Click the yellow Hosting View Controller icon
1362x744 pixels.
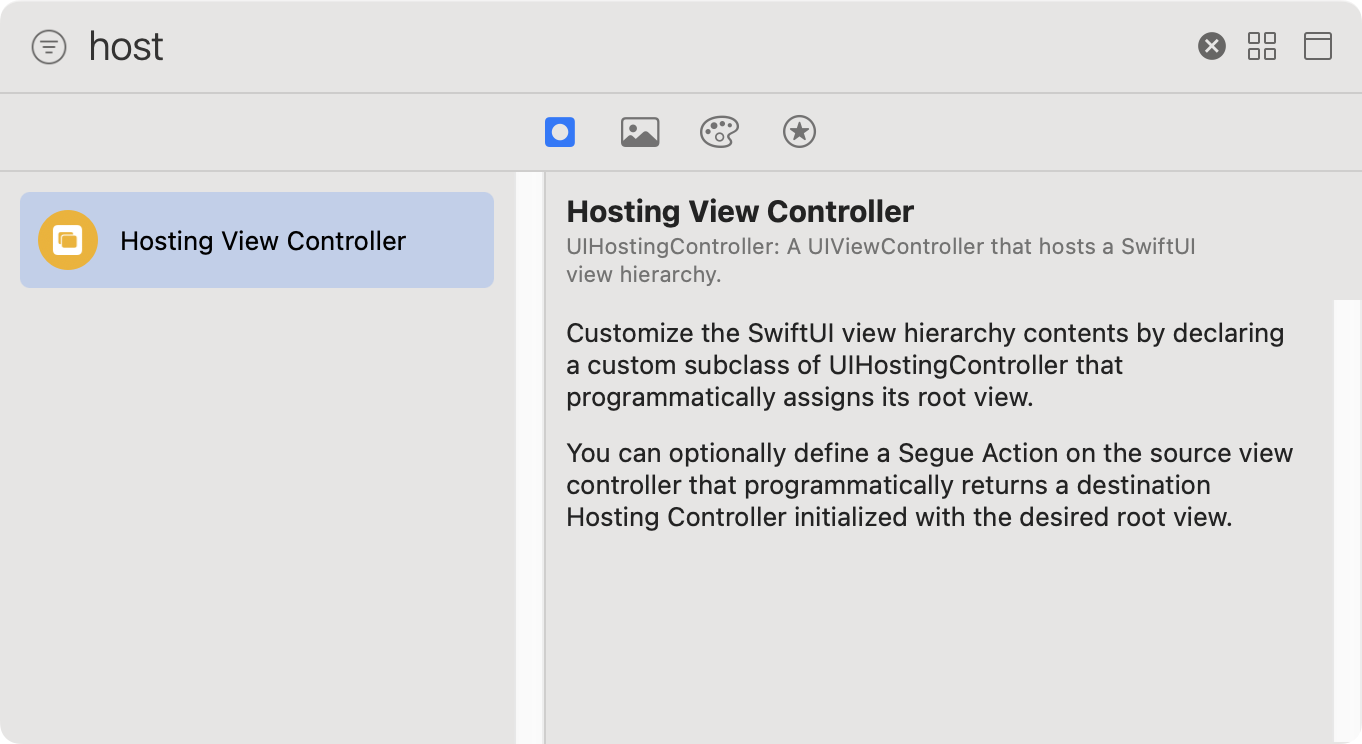point(68,240)
